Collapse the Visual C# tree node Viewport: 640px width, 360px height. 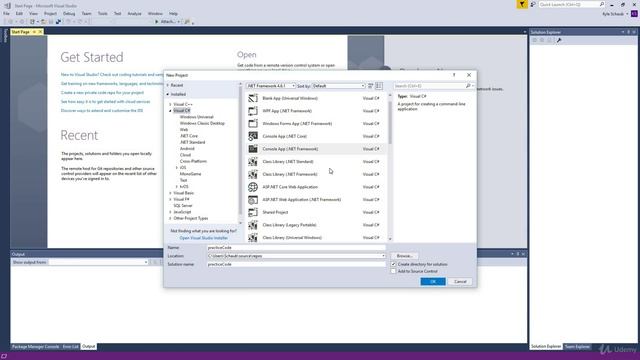tap(170, 111)
